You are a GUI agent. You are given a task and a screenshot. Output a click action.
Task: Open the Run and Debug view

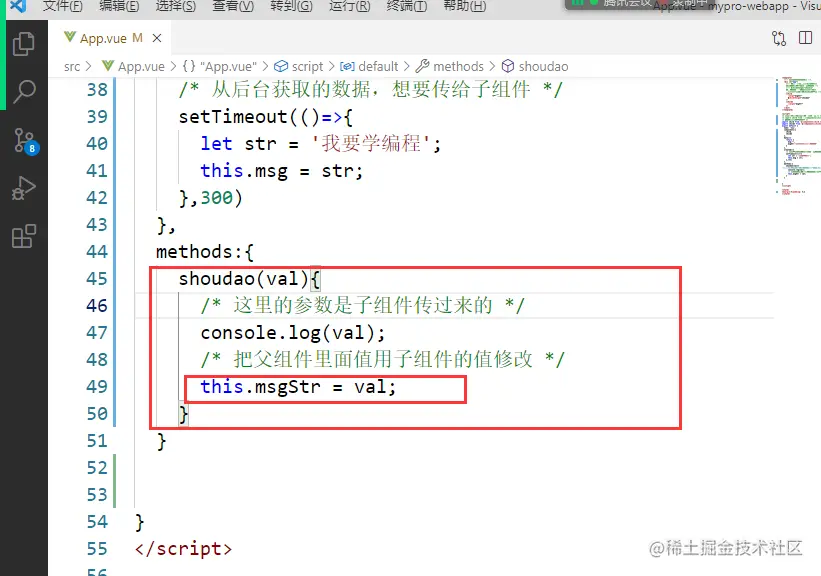point(24,188)
